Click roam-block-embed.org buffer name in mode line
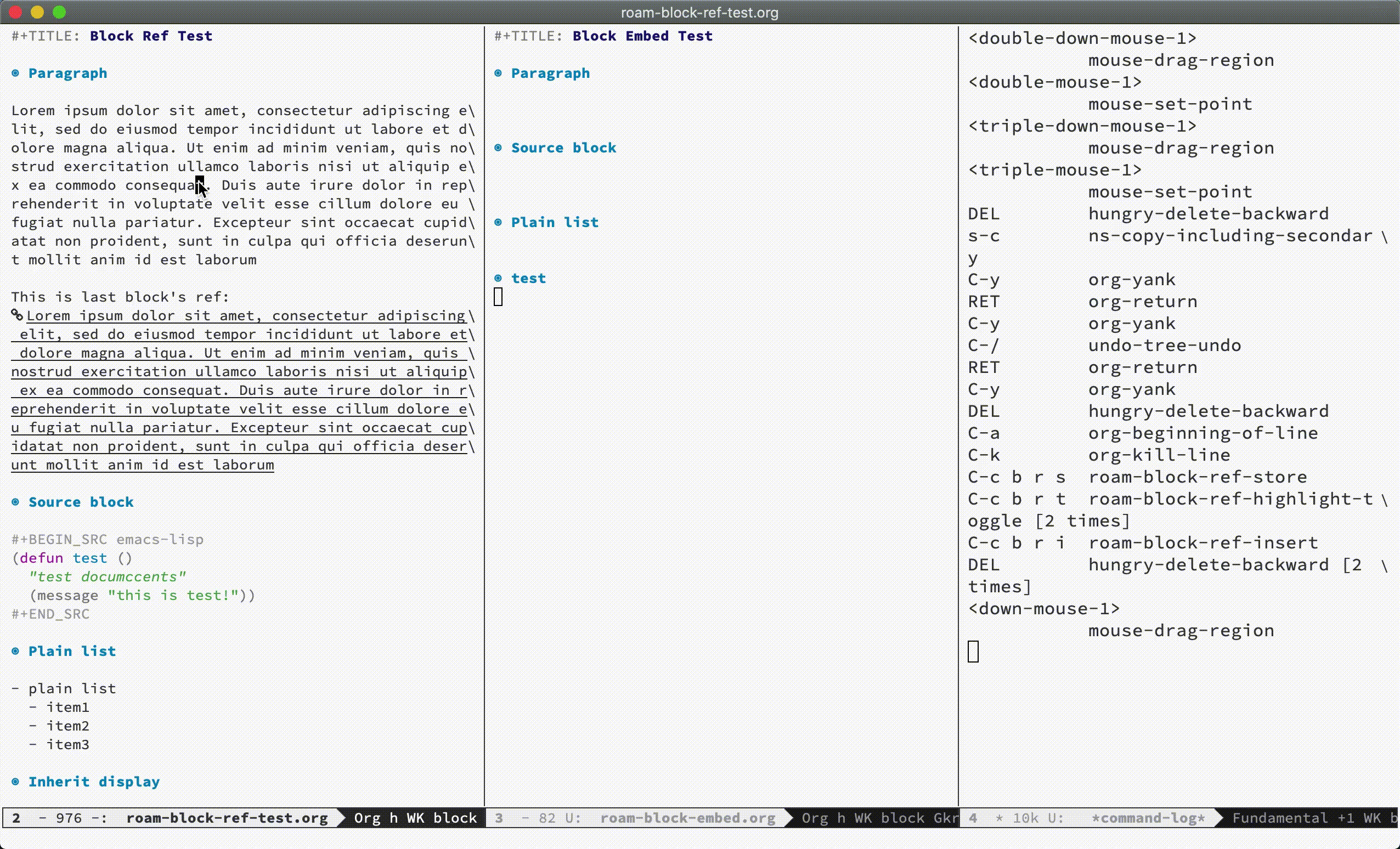The height and width of the screenshot is (849, 1400). (687, 818)
